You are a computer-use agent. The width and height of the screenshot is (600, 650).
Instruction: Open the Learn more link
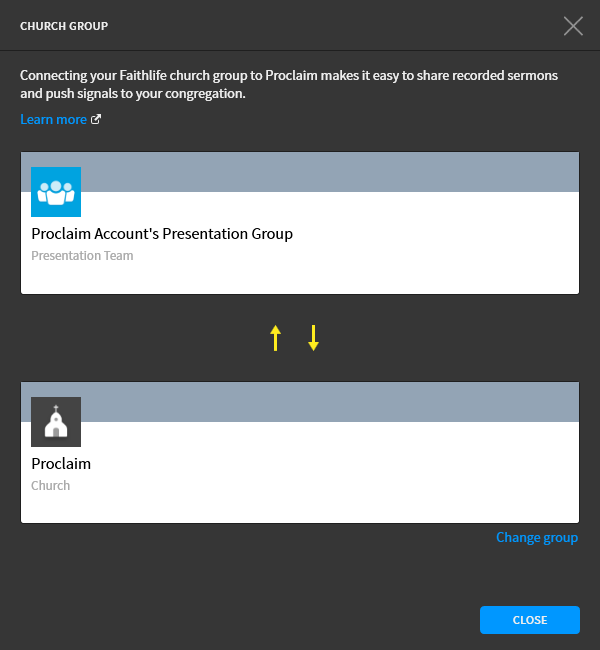pos(53,120)
